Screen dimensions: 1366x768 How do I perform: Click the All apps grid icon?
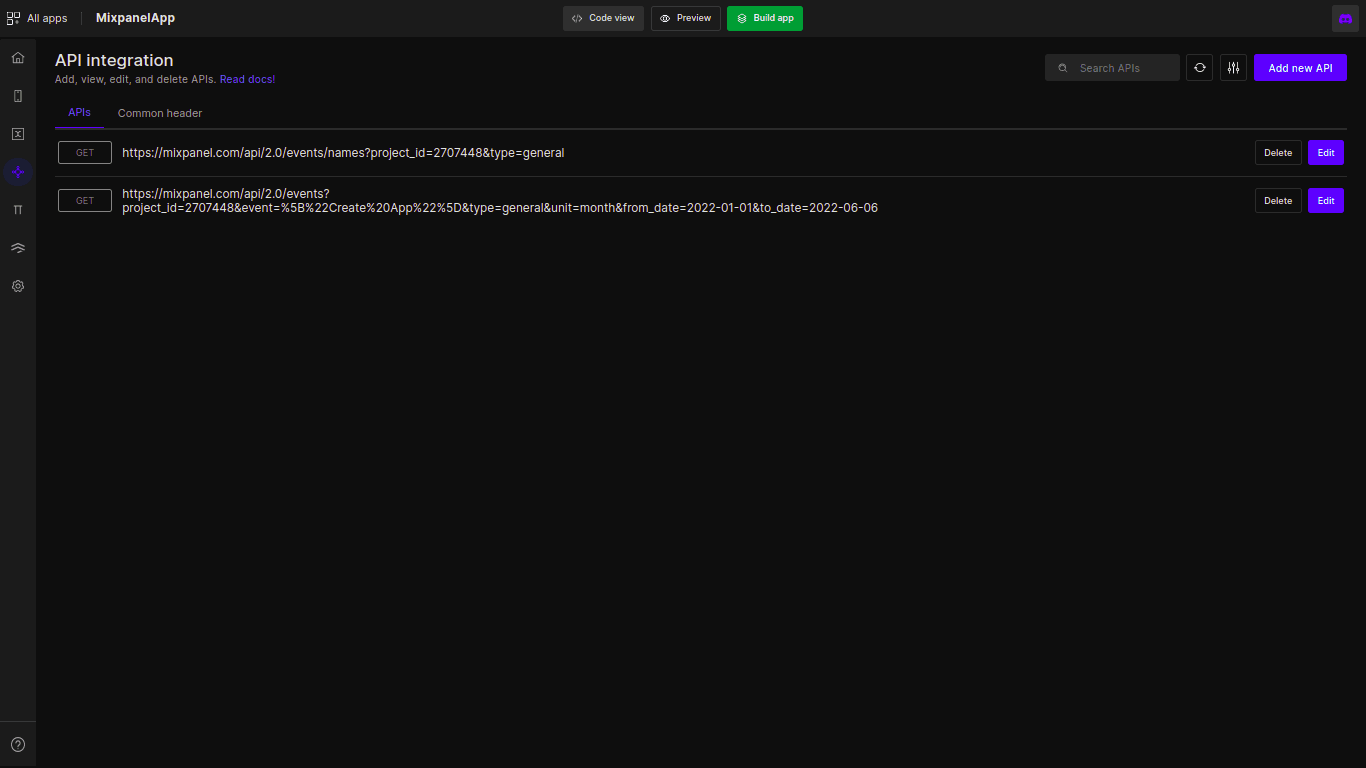pyautogui.click(x=13, y=17)
